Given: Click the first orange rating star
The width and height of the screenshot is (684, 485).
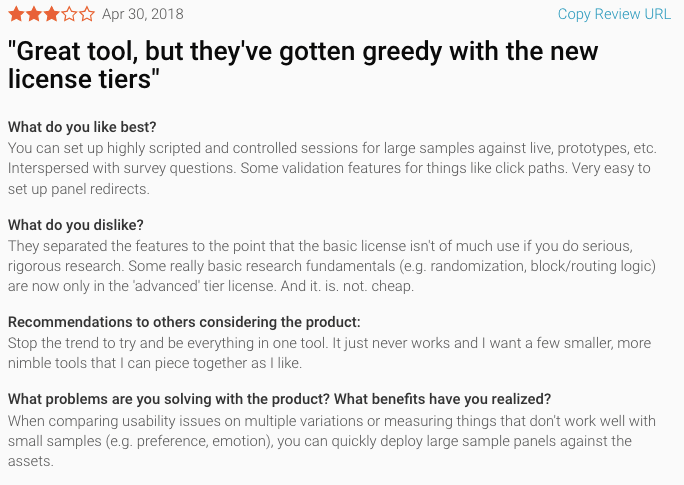Looking at the screenshot, I should click(16, 14).
